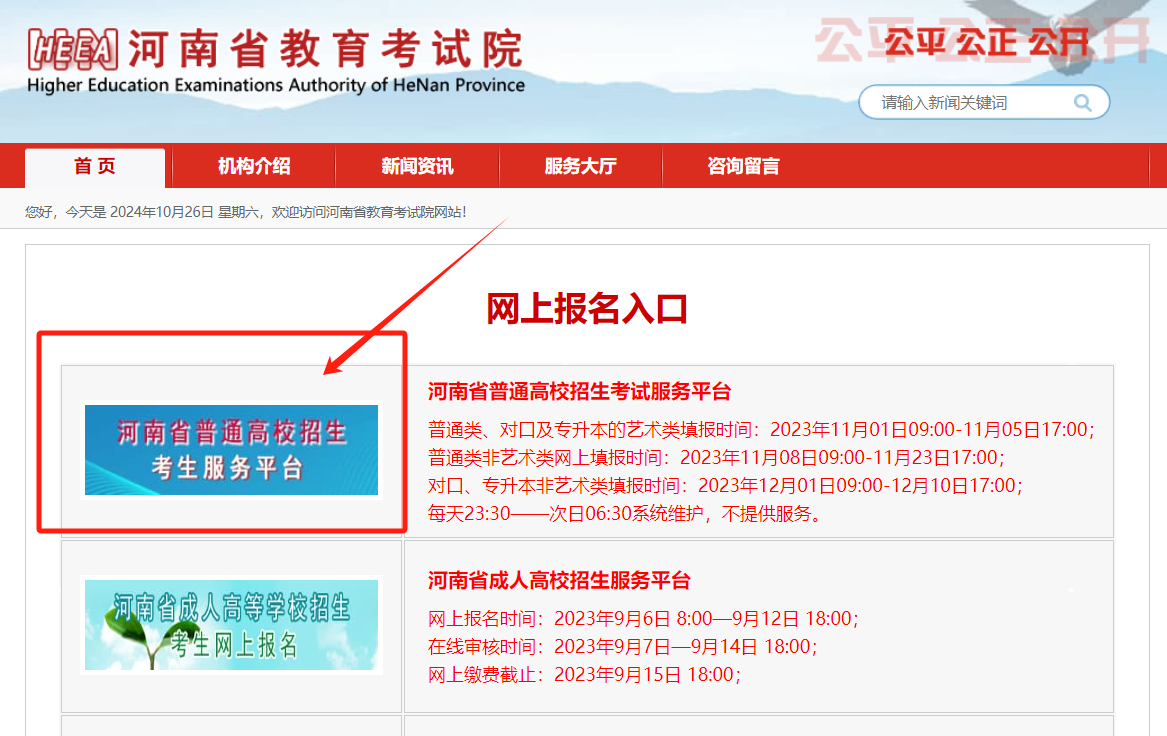The height and width of the screenshot is (736, 1167).
Task: Switch to the 机构介绍 tab
Action: [x=253, y=166]
